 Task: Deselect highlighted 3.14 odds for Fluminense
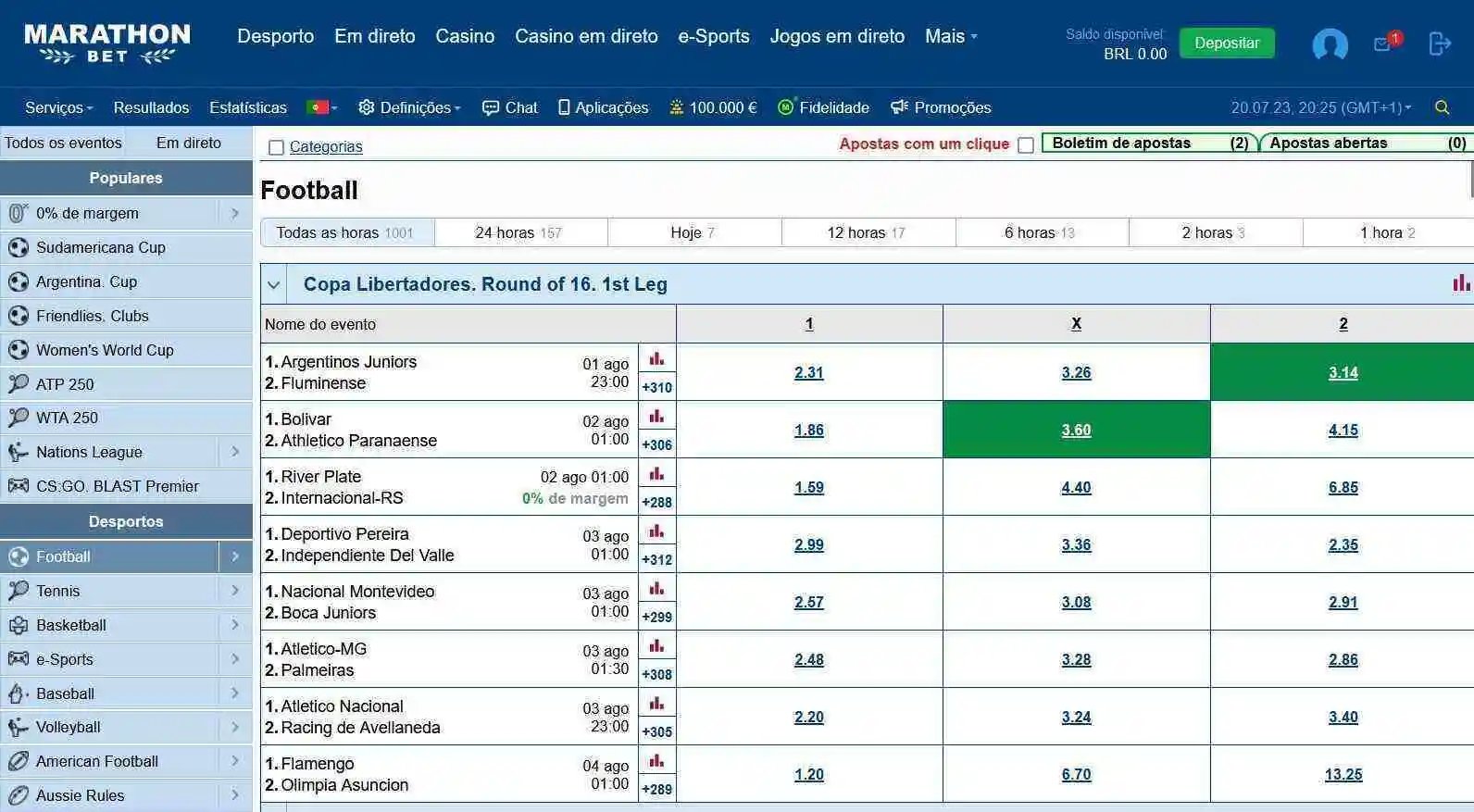[1343, 372]
